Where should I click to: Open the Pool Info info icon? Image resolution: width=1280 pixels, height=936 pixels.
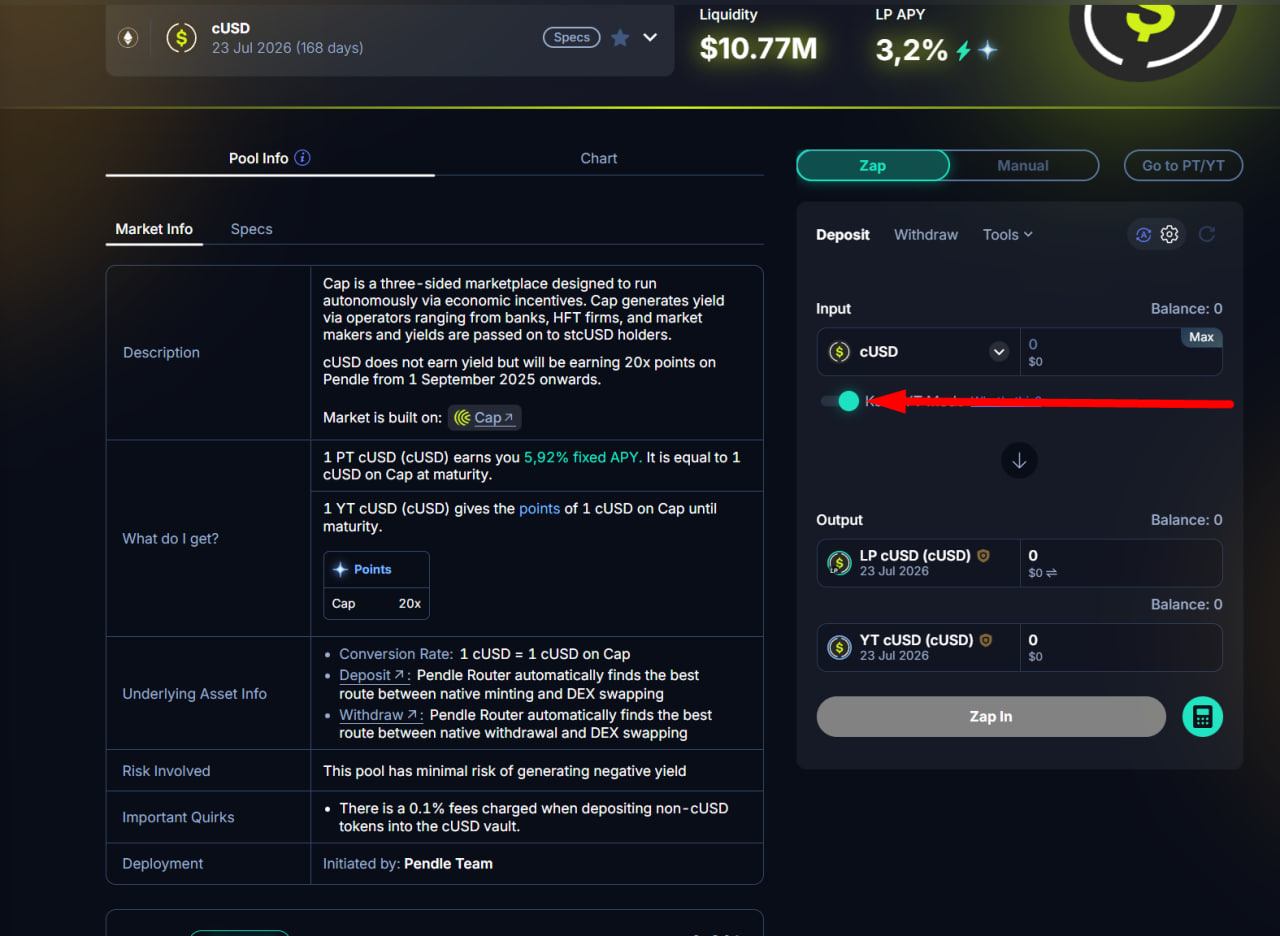pyautogui.click(x=303, y=158)
